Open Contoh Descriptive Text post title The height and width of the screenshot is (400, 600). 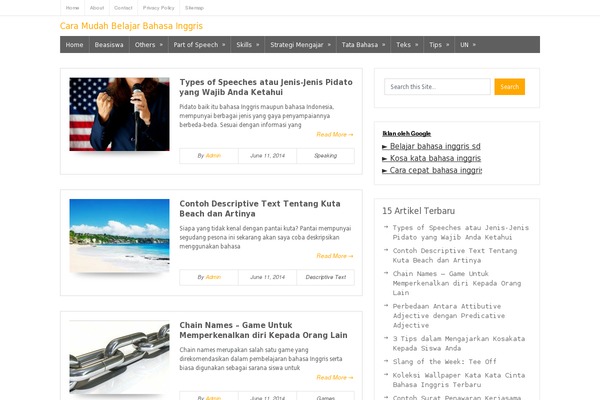point(260,209)
